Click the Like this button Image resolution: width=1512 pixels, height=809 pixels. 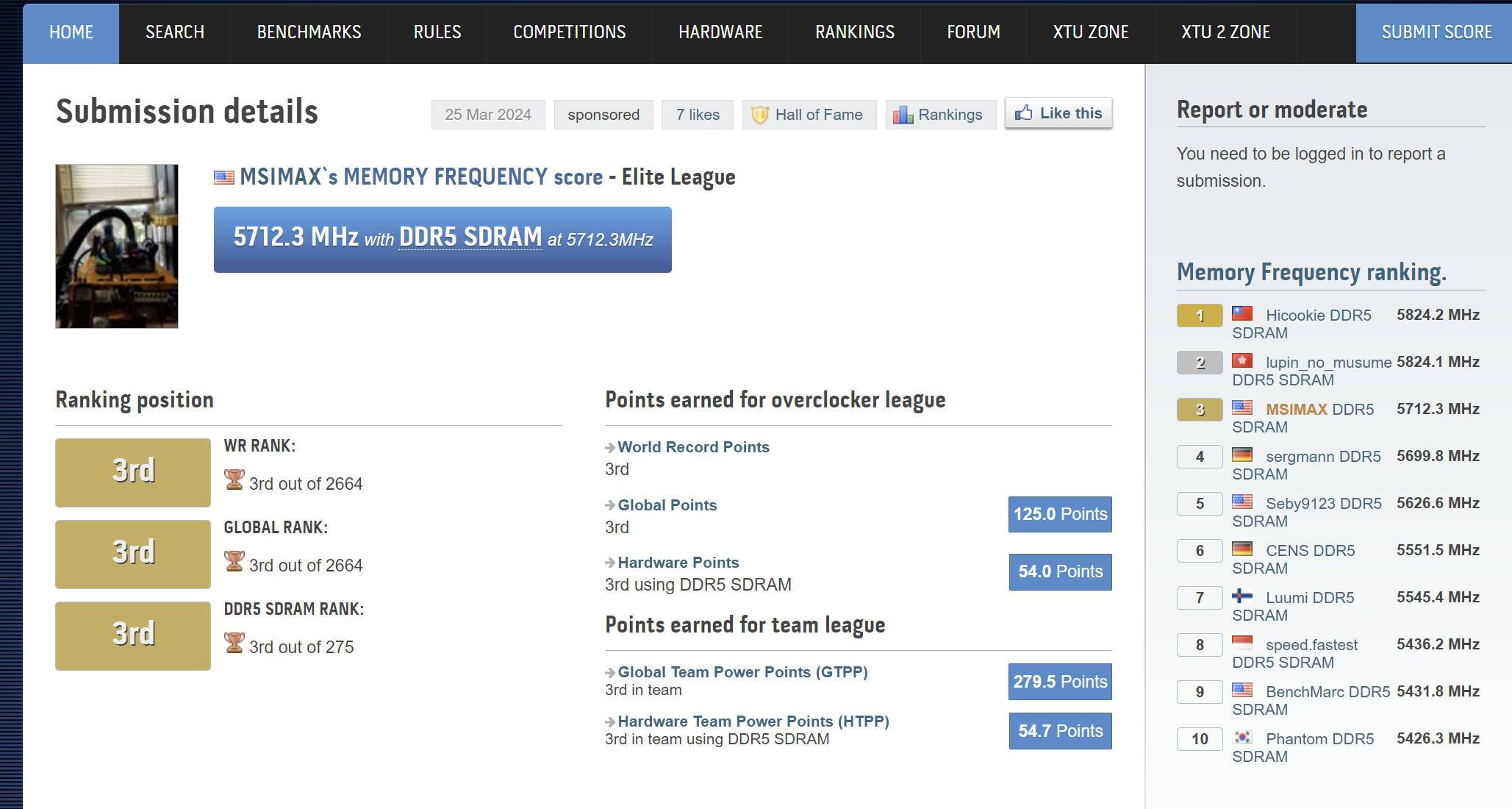click(x=1058, y=113)
